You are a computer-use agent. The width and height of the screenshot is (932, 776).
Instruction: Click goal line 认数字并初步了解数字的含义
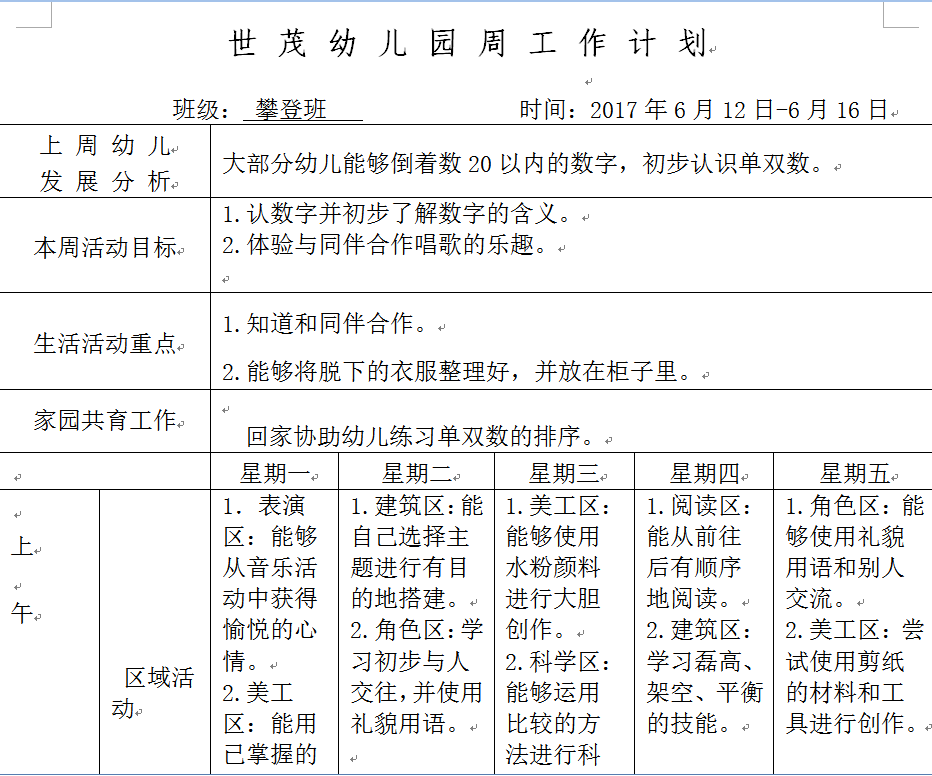400,214
